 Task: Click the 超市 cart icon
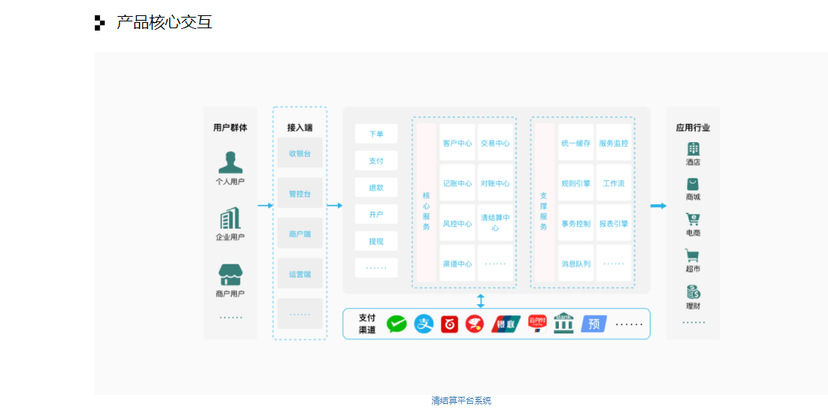692,256
